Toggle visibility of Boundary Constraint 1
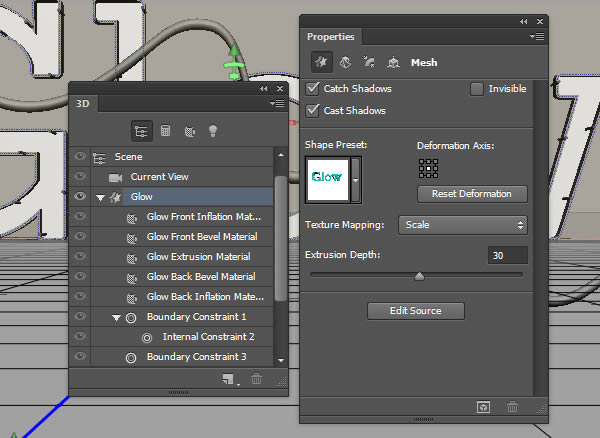 point(80,316)
